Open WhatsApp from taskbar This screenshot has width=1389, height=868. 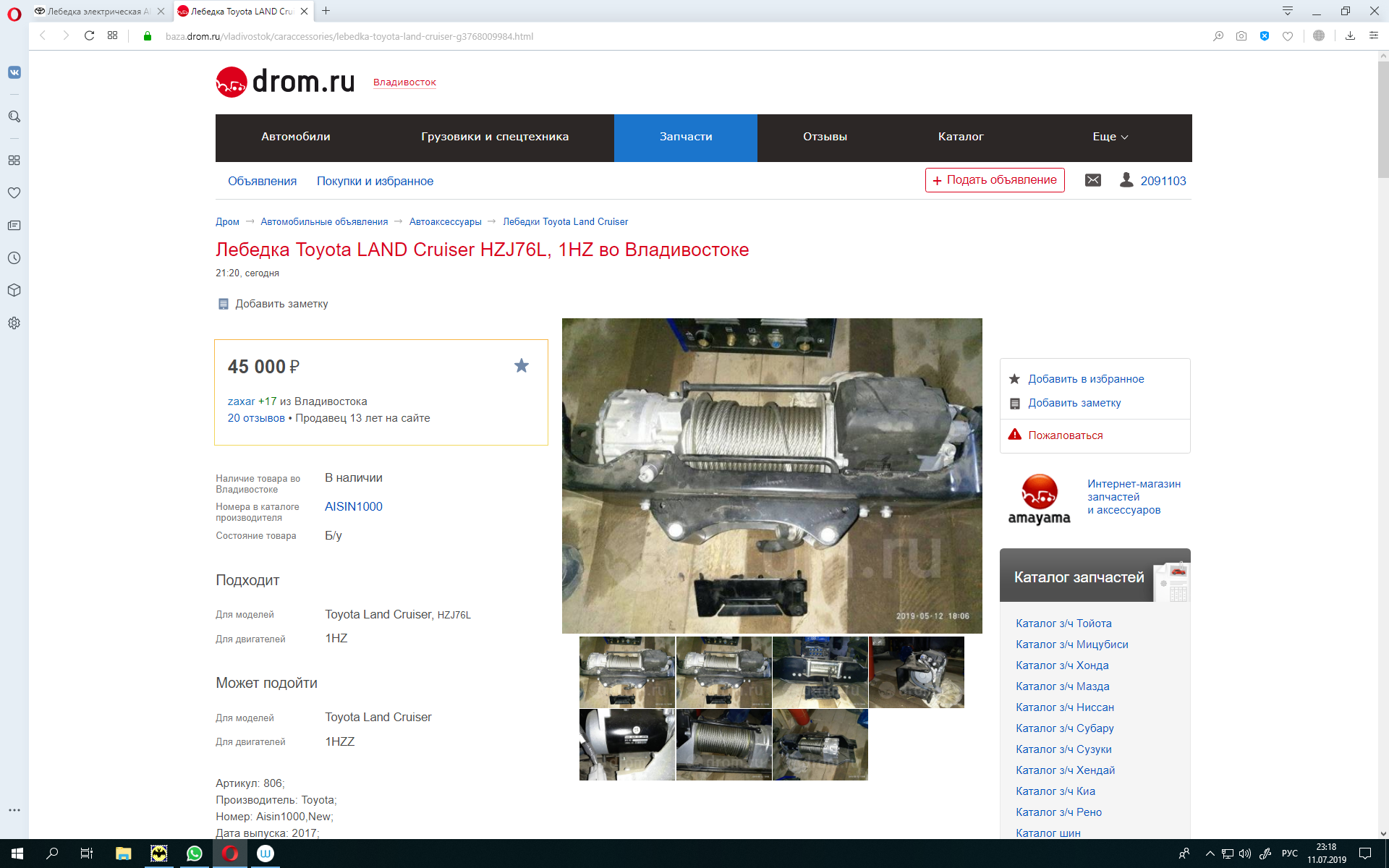click(x=195, y=854)
